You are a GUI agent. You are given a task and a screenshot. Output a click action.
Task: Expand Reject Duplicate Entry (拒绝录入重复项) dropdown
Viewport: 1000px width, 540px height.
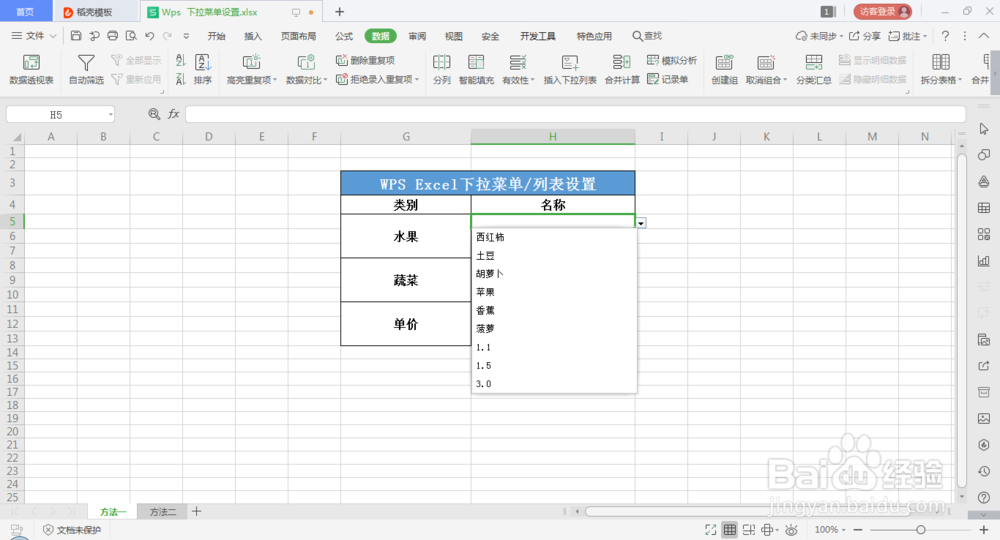coord(417,80)
